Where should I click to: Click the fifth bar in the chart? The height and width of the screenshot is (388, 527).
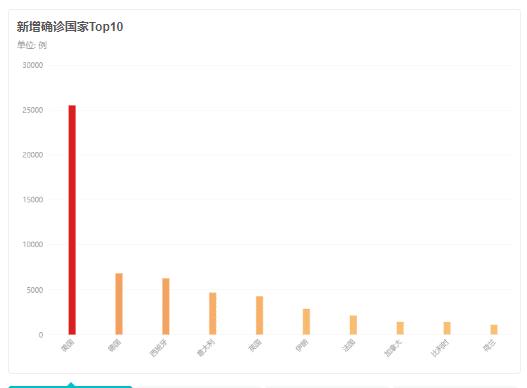coord(259,315)
